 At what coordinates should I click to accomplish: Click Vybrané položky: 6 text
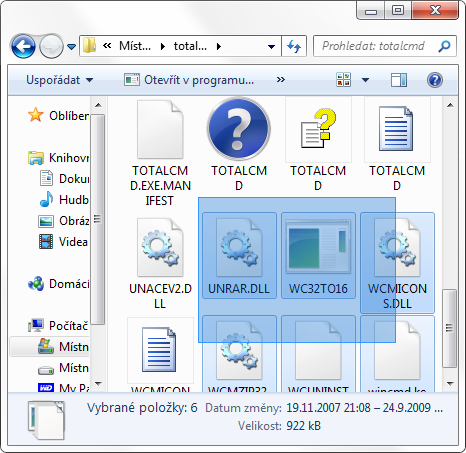[142, 408]
